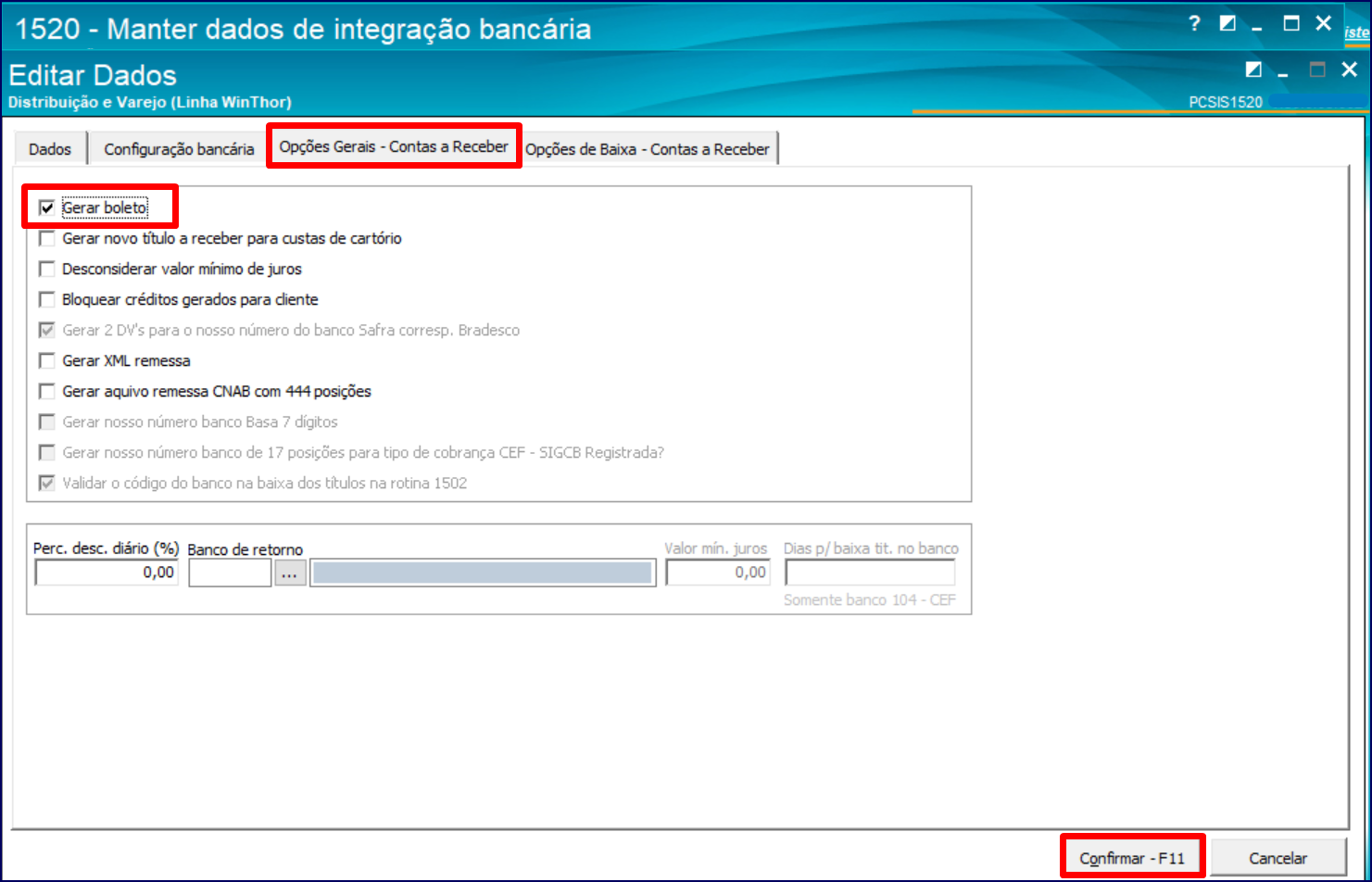This screenshot has width=1372, height=882.
Task: Uncheck the Gerar boleto checkbox
Action: point(47,208)
